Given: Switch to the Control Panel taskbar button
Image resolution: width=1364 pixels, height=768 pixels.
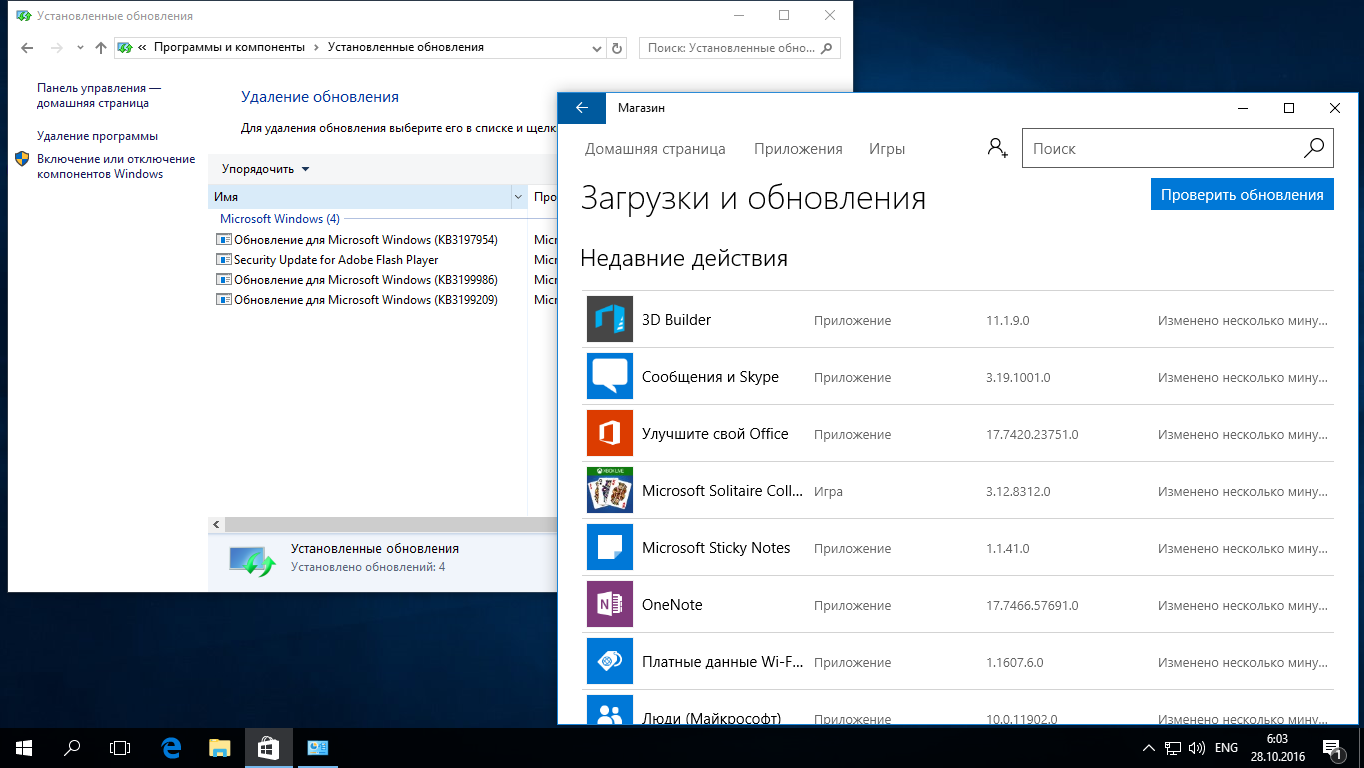Looking at the screenshot, I should point(317,747).
